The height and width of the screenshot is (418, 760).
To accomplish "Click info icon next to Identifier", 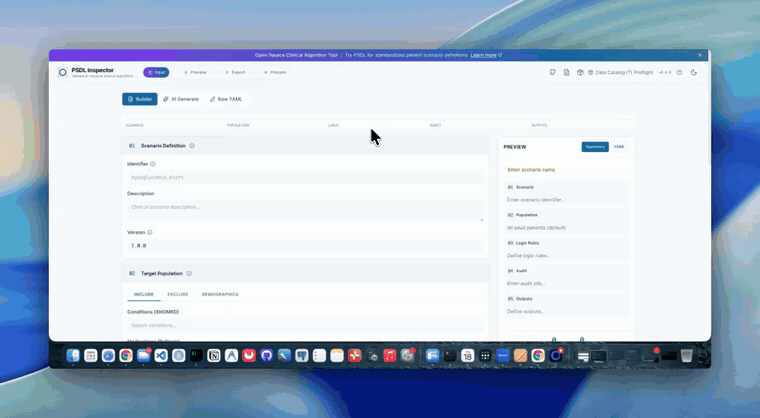I will (x=153, y=164).
